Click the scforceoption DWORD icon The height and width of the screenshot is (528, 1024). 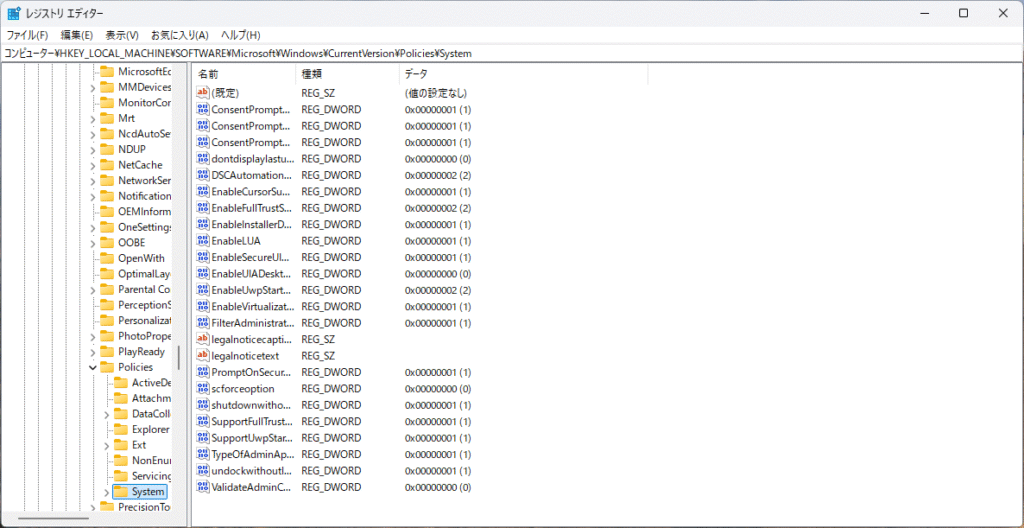(202, 389)
